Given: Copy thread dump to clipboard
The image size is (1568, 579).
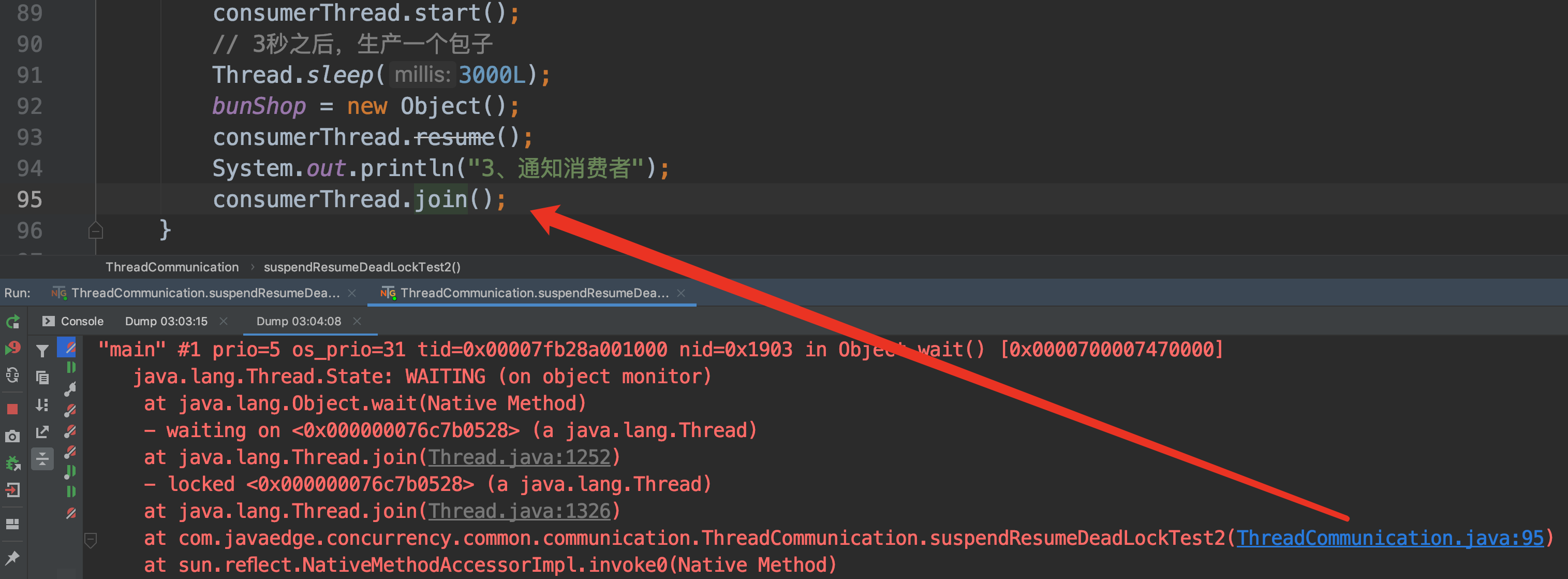Looking at the screenshot, I should tap(42, 378).
